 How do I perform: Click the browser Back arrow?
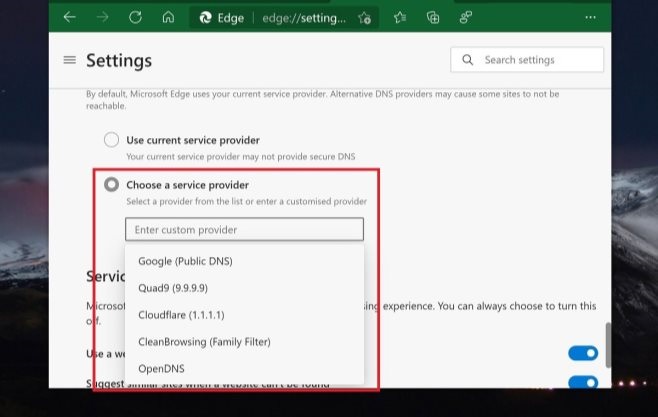69,17
